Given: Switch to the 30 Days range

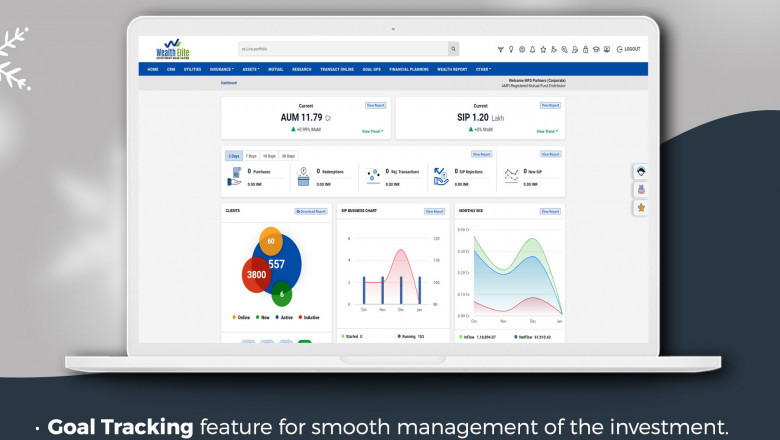Looking at the screenshot, I should click(288, 156).
